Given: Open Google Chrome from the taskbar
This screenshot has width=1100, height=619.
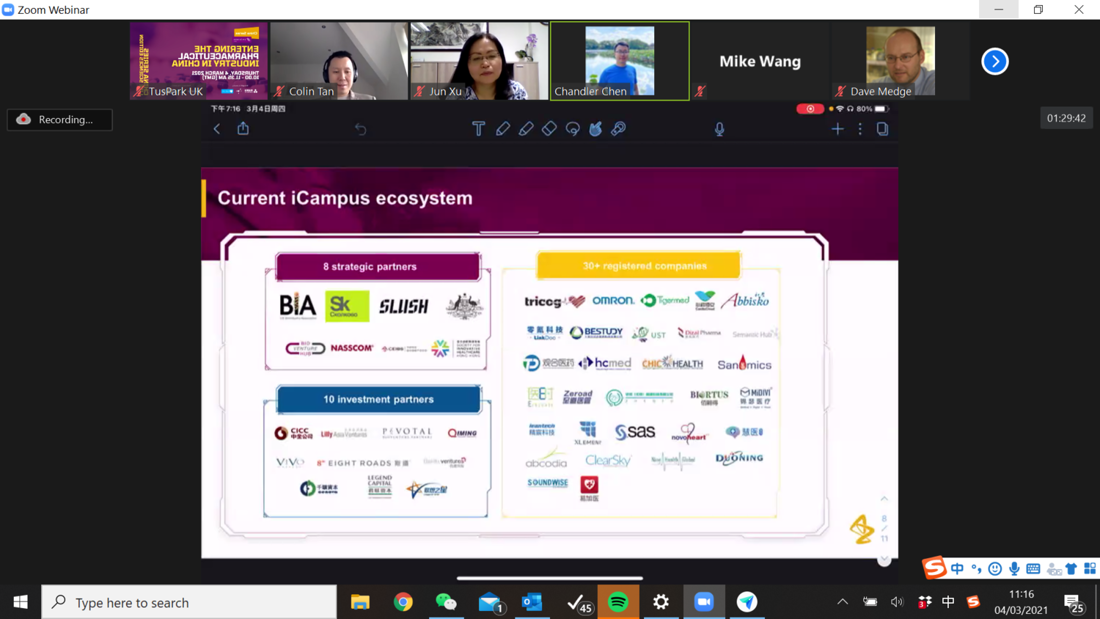Looking at the screenshot, I should [403, 602].
